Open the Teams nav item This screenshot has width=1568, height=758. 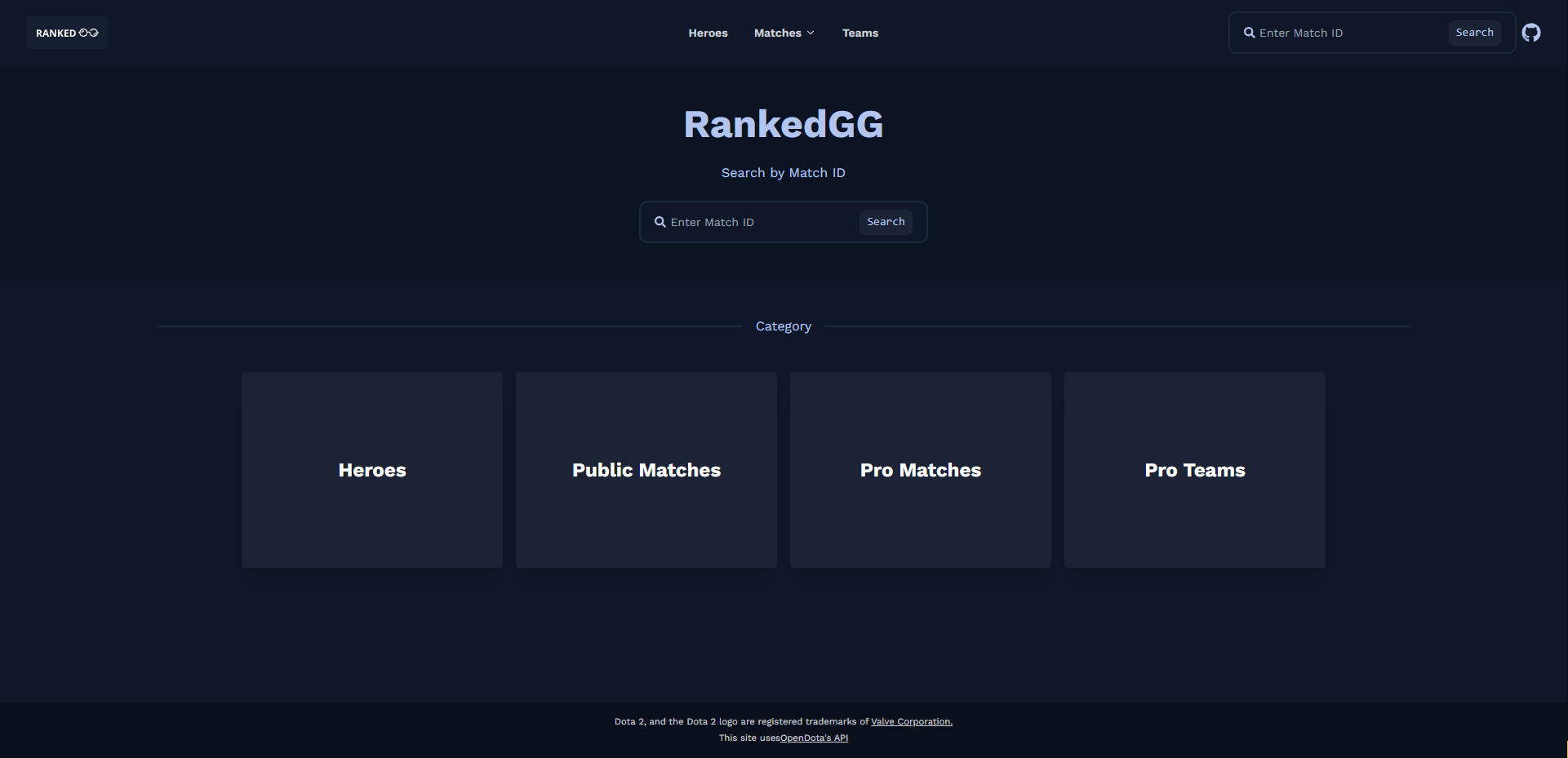point(860,33)
